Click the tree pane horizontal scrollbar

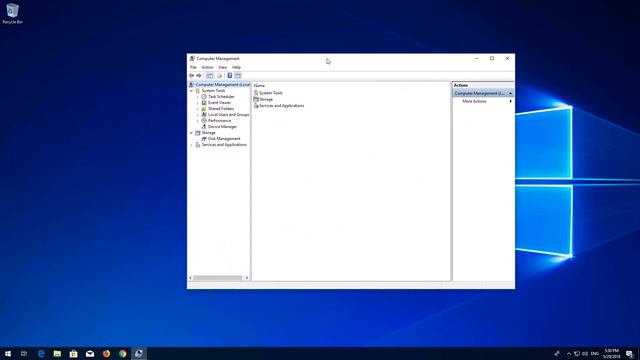point(218,278)
